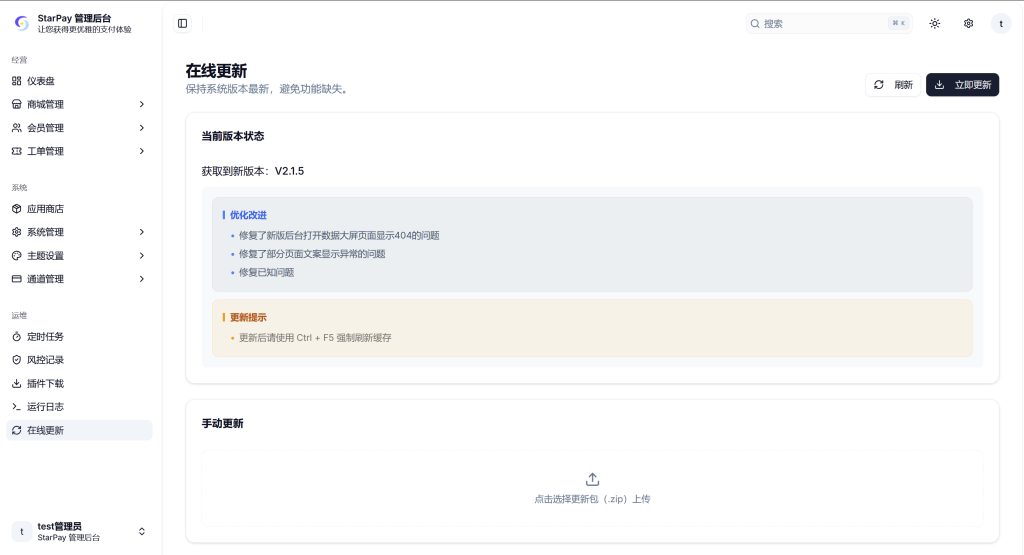Click the 会员管理 label
Viewport: 1024px width, 555px height.
[45, 128]
